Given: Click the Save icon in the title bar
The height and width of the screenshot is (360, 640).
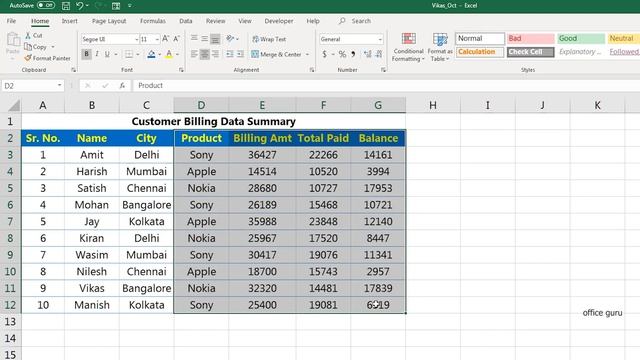Looking at the screenshot, I should [66, 6].
